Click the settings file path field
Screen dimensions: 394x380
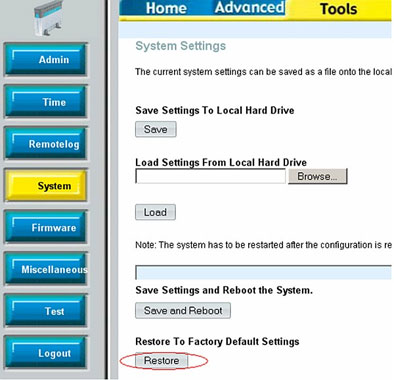[210, 176]
